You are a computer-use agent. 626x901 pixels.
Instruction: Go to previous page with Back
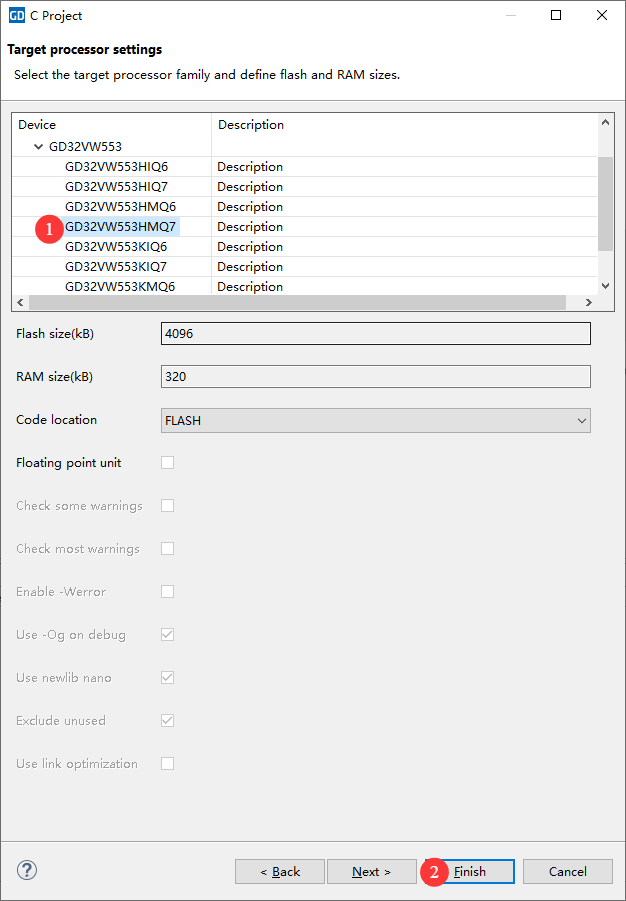[280, 872]
